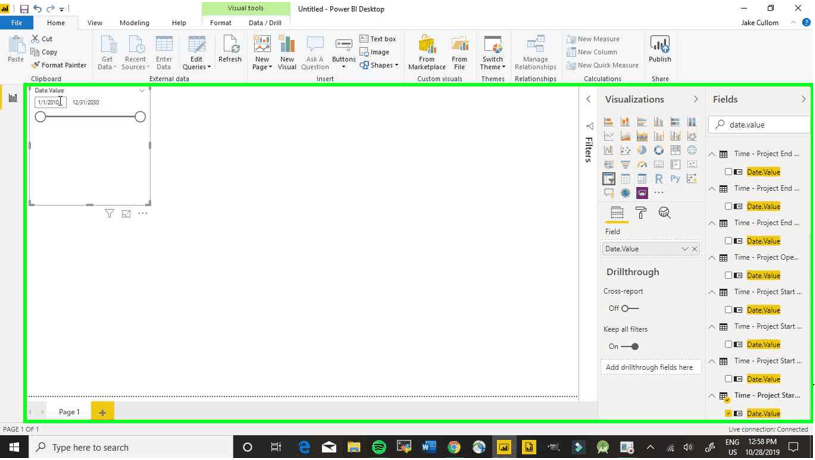
Task: Insert a Text box
Action: pos(378,39)
